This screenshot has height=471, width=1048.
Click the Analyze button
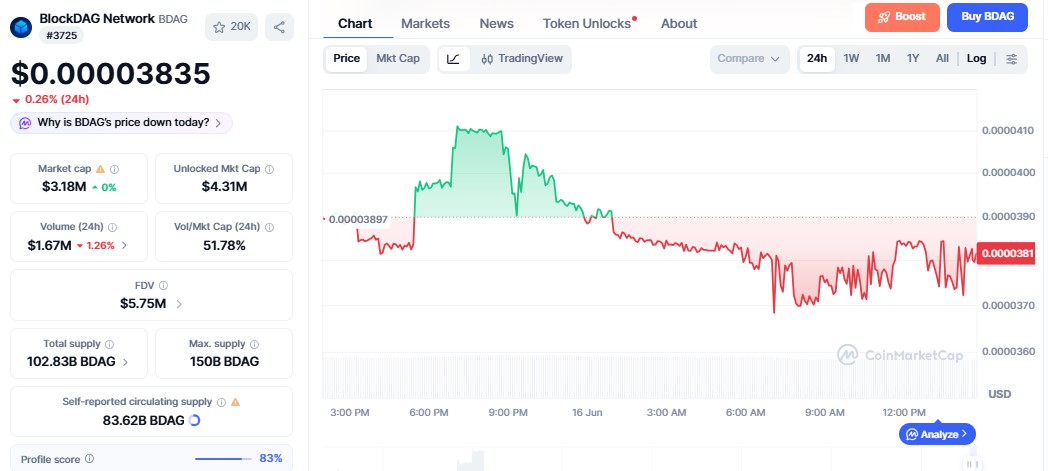(x=937, y=434)
